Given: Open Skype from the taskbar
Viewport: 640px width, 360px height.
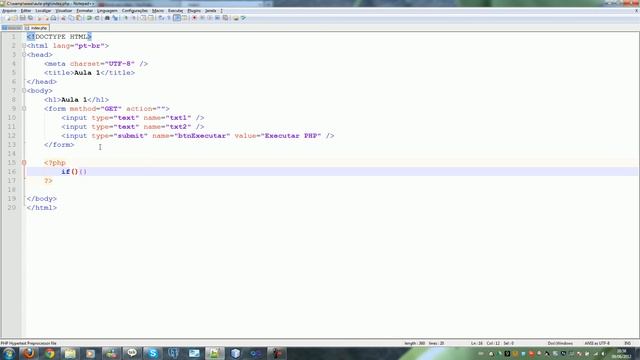Looking at the screenshot, I should click(153, 353).
